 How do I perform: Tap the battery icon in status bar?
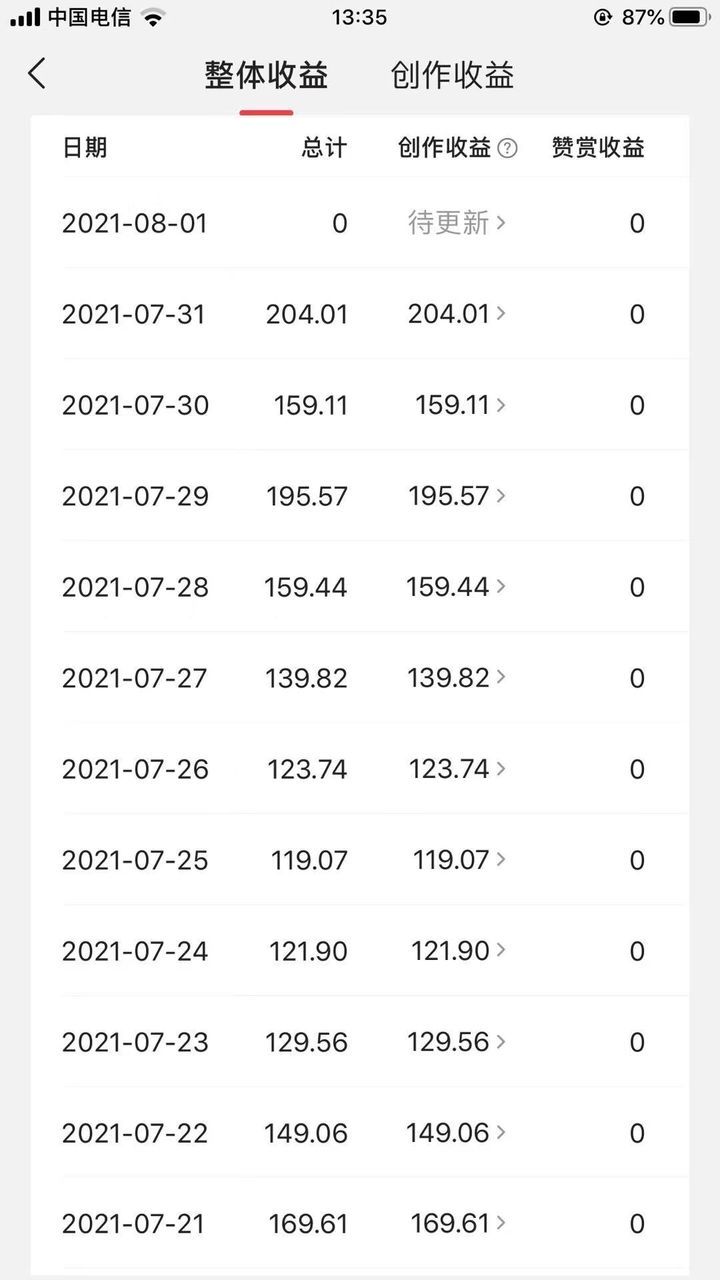690,17
